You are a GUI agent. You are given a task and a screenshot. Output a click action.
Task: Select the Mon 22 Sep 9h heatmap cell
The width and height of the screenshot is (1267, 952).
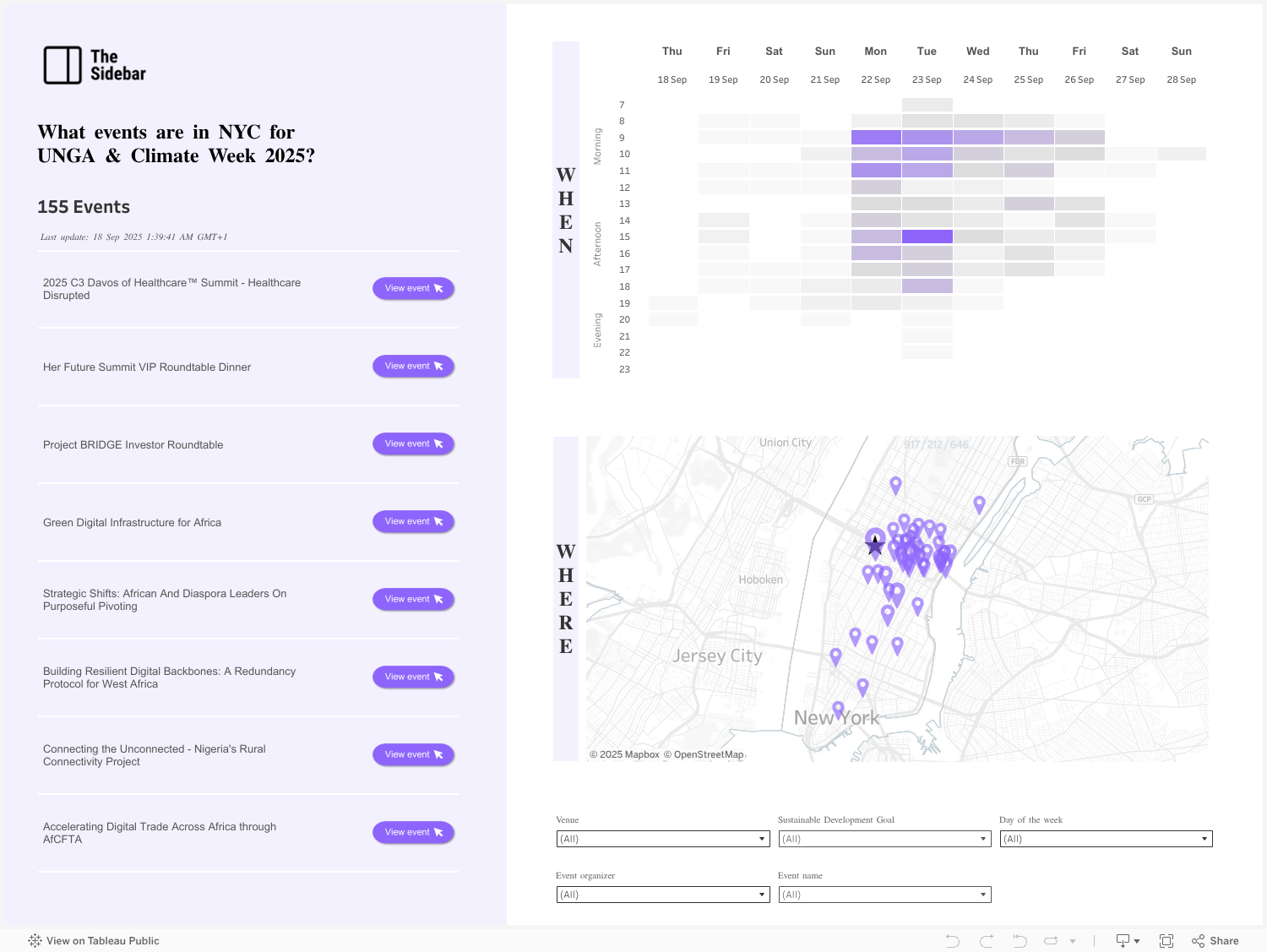tap(876, 137)
